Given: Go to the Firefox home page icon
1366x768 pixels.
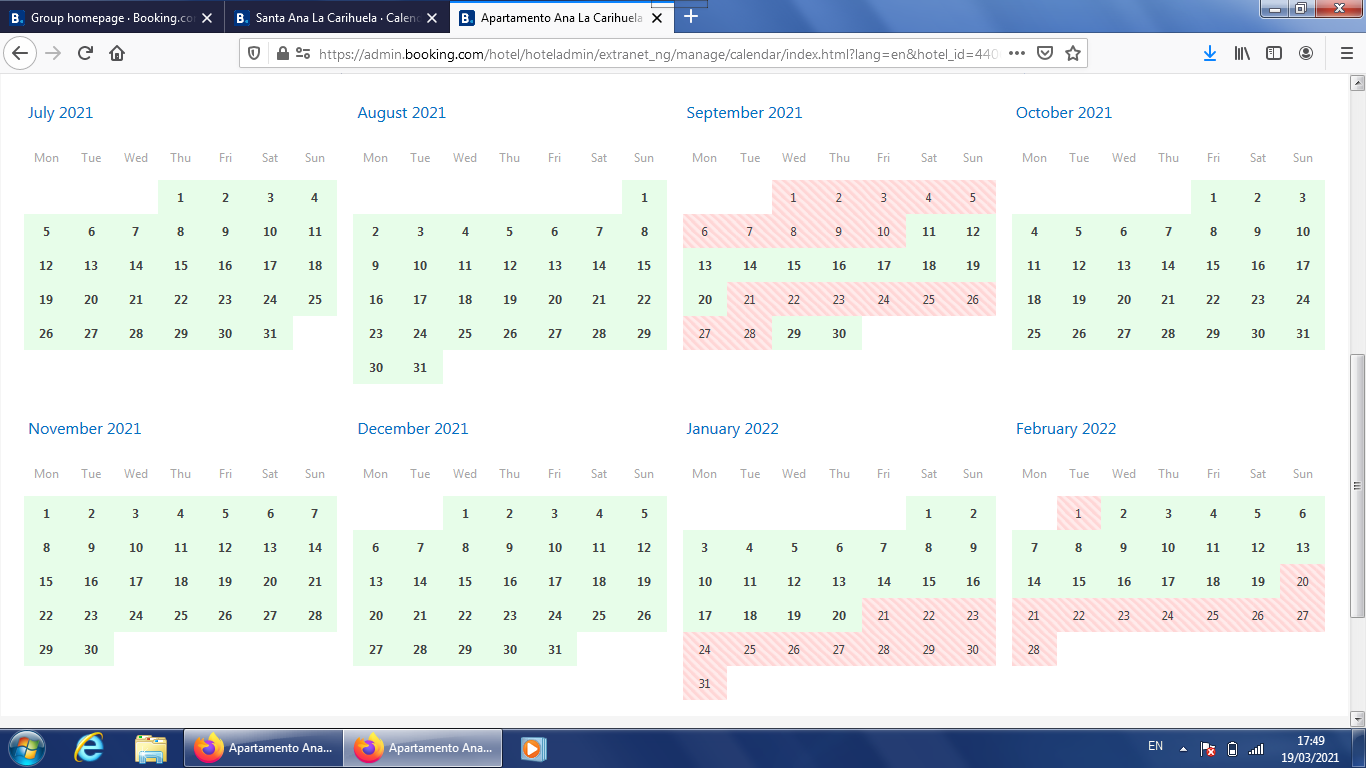Looking at the screenshot, I should (x=117, y=54).
